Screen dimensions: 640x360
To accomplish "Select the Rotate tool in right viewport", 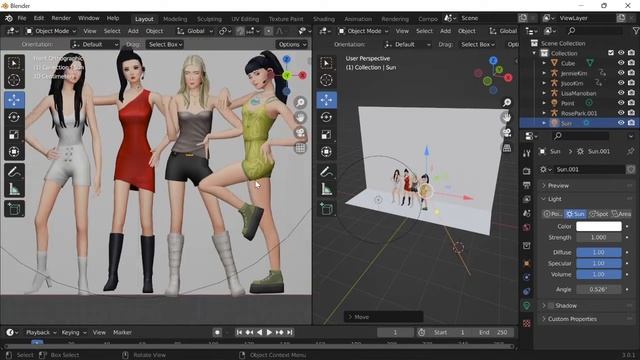I will point(326,118).
